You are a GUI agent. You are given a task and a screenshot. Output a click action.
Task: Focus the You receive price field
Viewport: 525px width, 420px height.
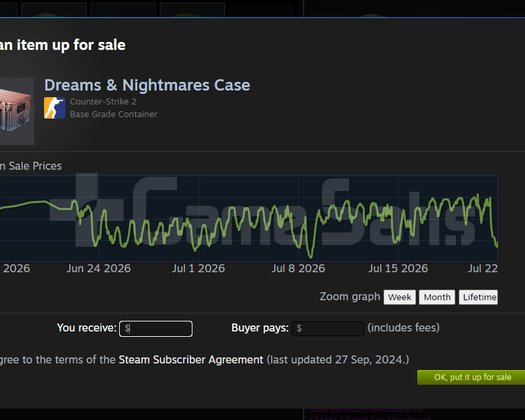(x=156, y=329)
